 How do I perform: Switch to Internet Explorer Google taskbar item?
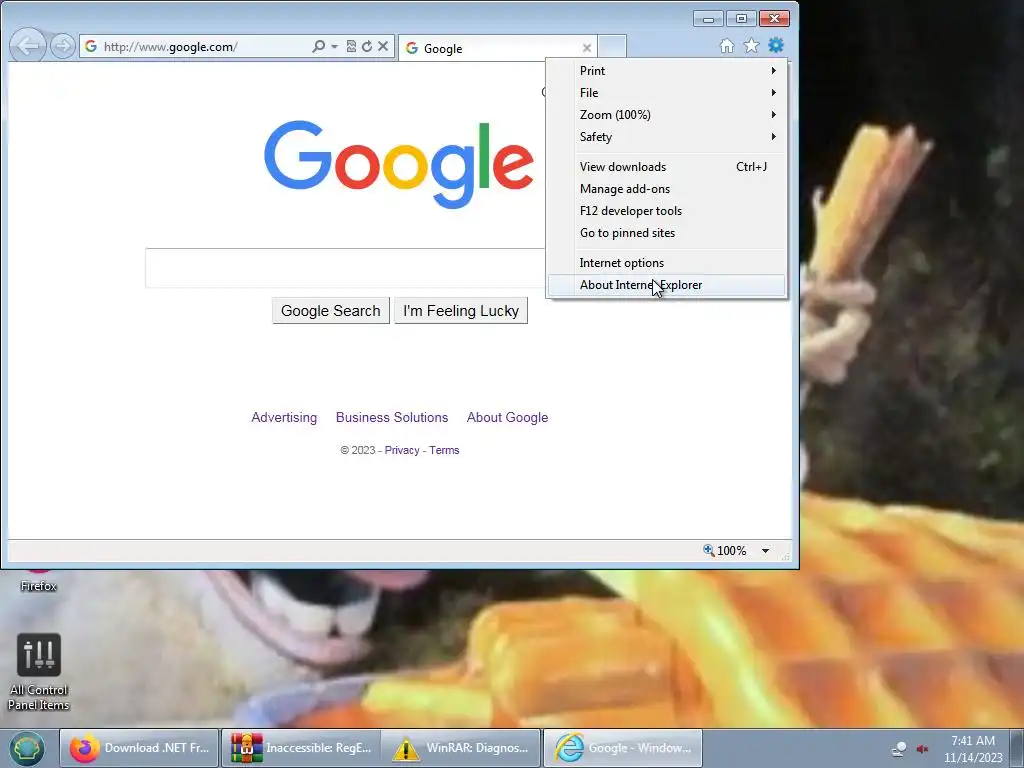(623, 748)
